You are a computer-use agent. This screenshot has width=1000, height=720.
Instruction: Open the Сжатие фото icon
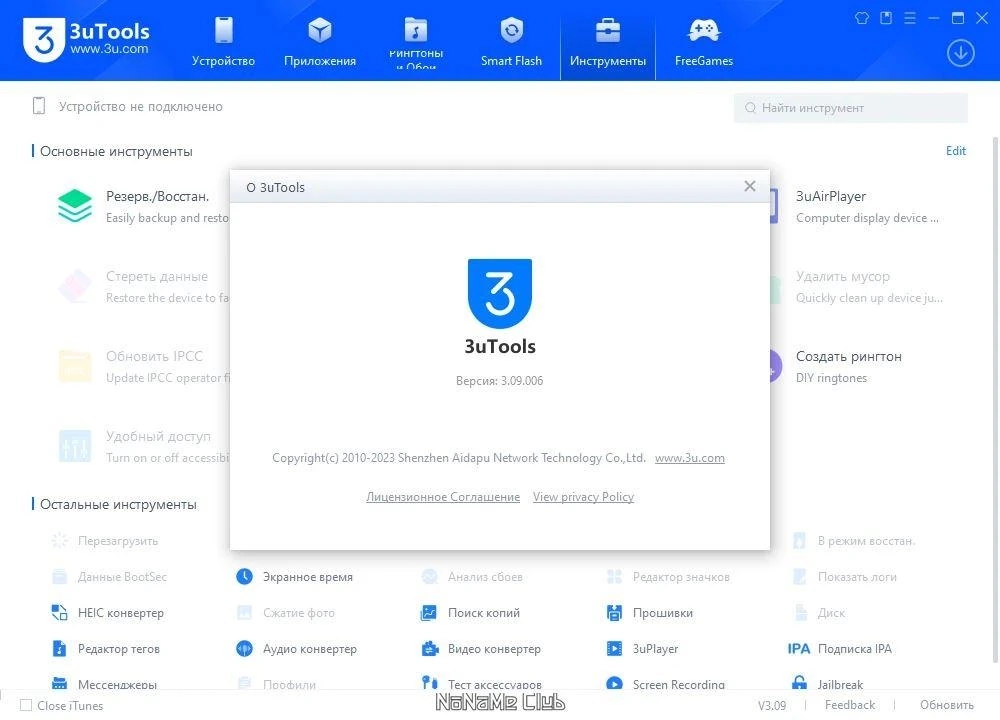(244, 613)
